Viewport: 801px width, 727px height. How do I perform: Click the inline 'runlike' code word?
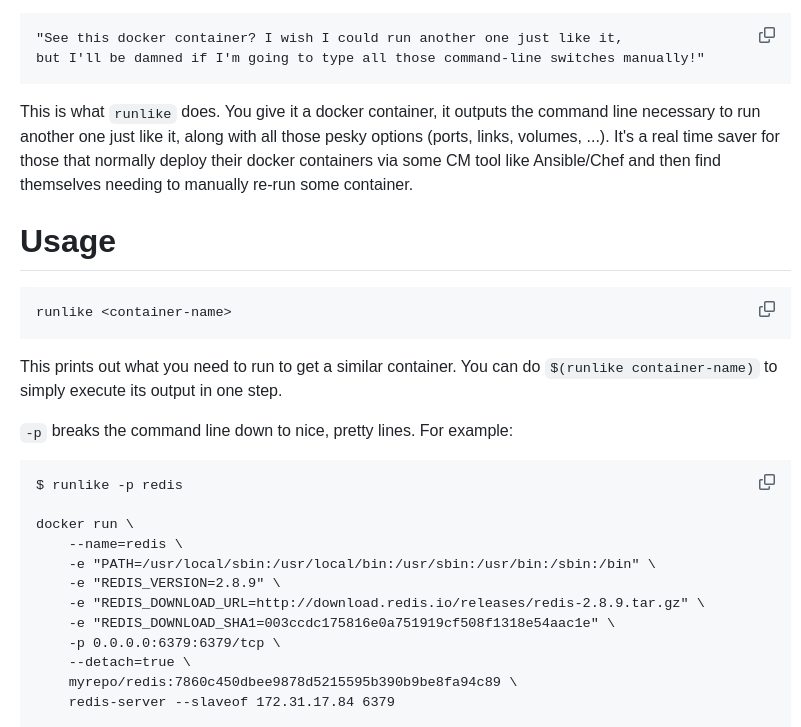142,114
